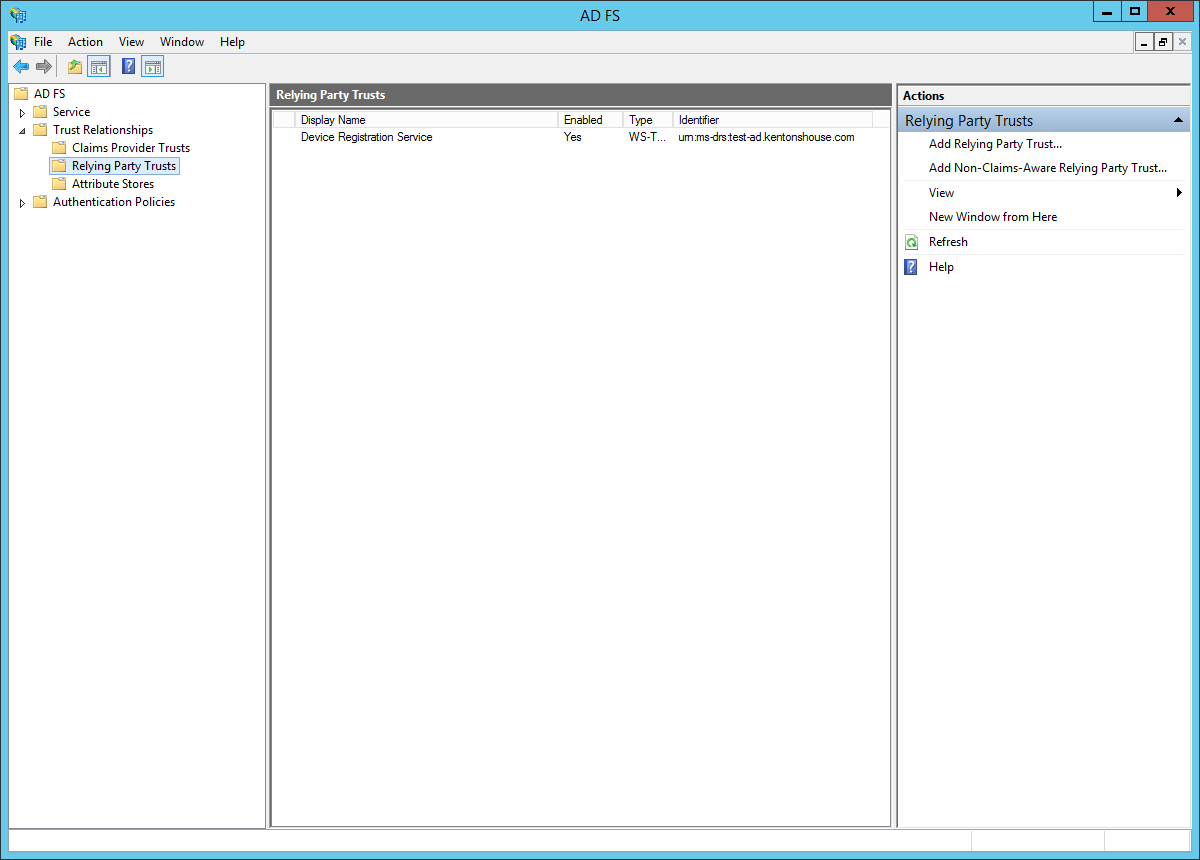
Task: Sort by the Display Name column header
Action: coord(426,120)
